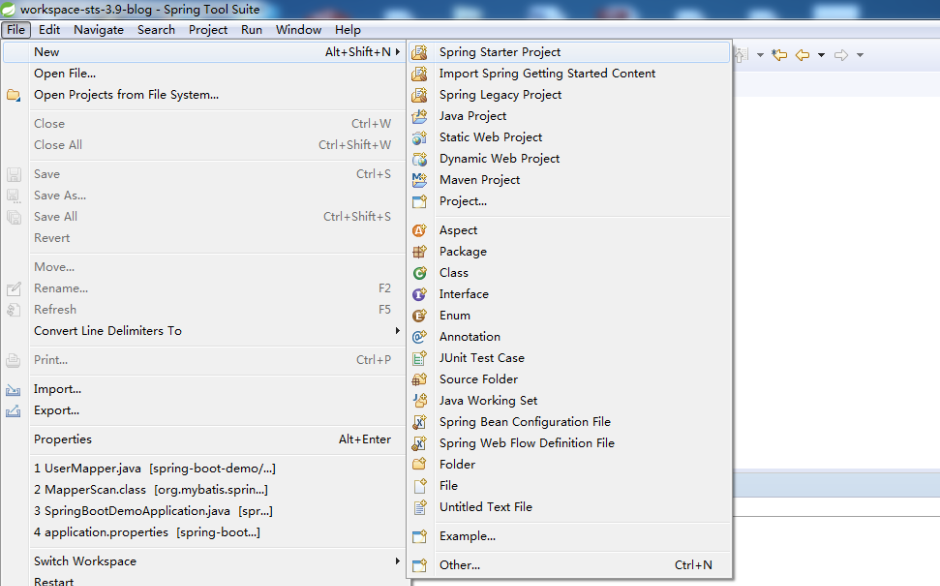This screenshot has height=586, width=940.
Task: Open the Project menu
Action: click(x=208, y=30)
